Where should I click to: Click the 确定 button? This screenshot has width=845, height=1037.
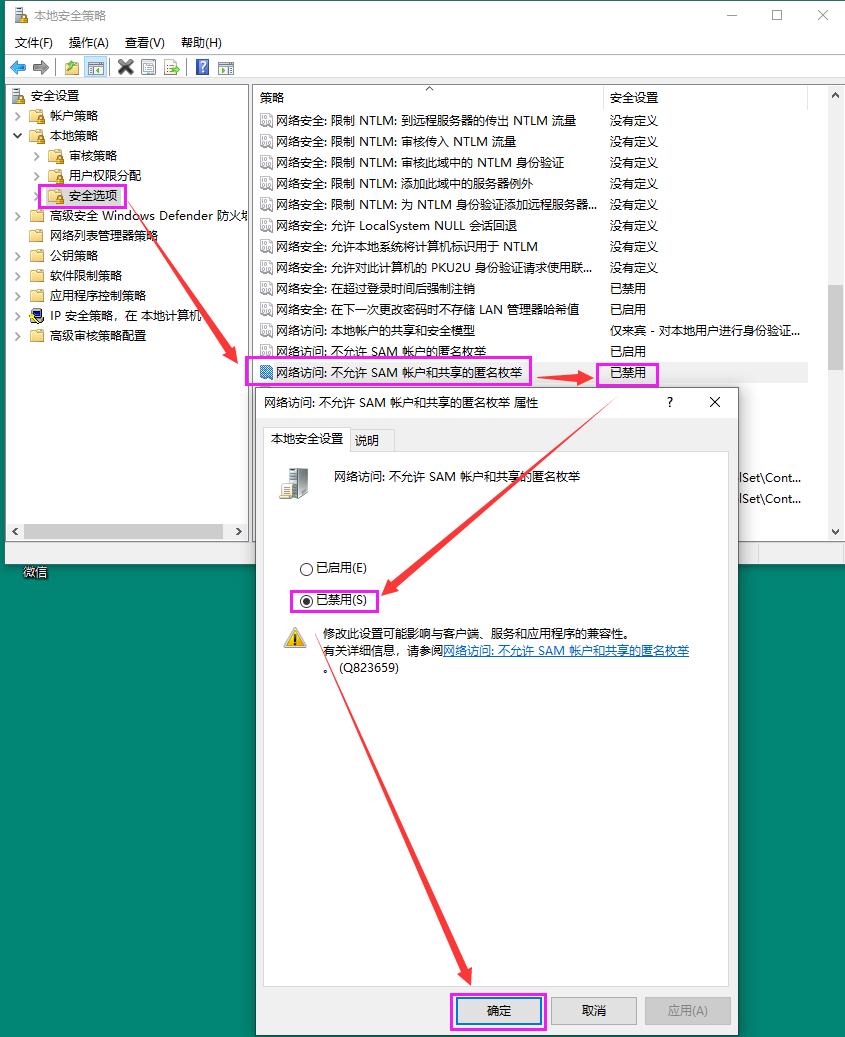tap(498, 1011)
